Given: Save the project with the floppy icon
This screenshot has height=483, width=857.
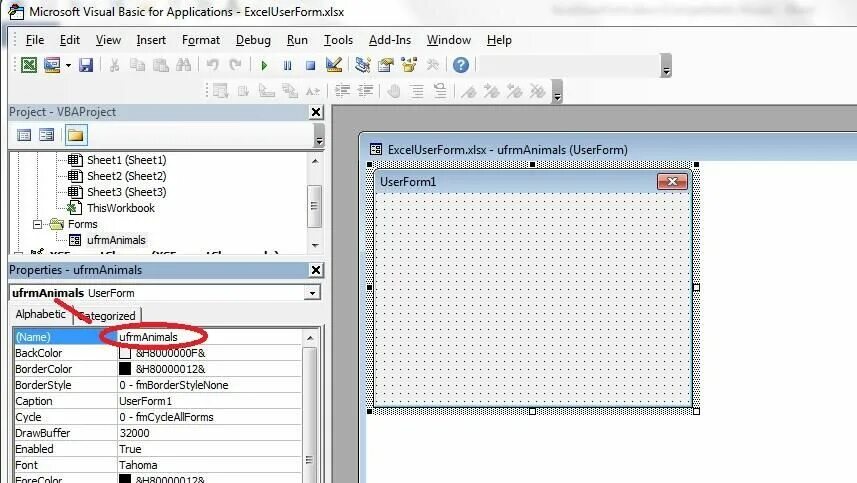Looking at the screenshot, I should pyautogui.click(x=86, y=65).
